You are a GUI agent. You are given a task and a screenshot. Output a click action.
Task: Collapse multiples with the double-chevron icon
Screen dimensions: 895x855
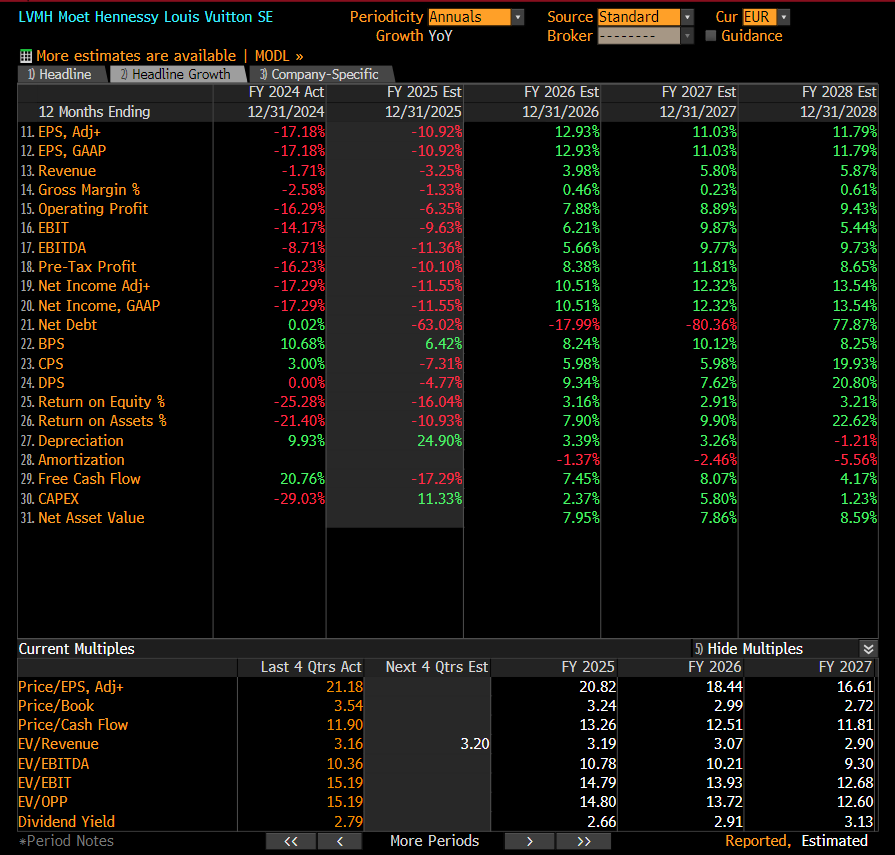point(868,649)
